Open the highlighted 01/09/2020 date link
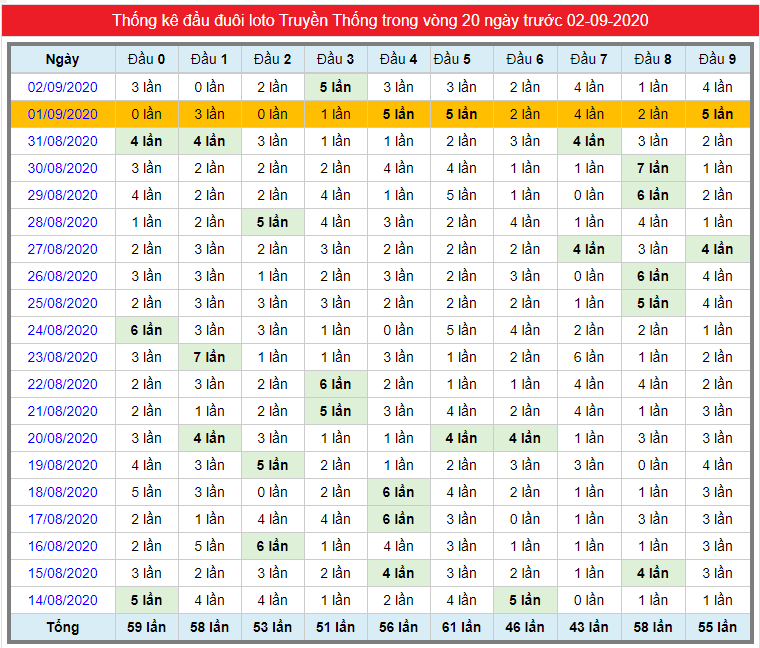Image resolution: width=760 pixels, height=648 pixels. (63, 114)
